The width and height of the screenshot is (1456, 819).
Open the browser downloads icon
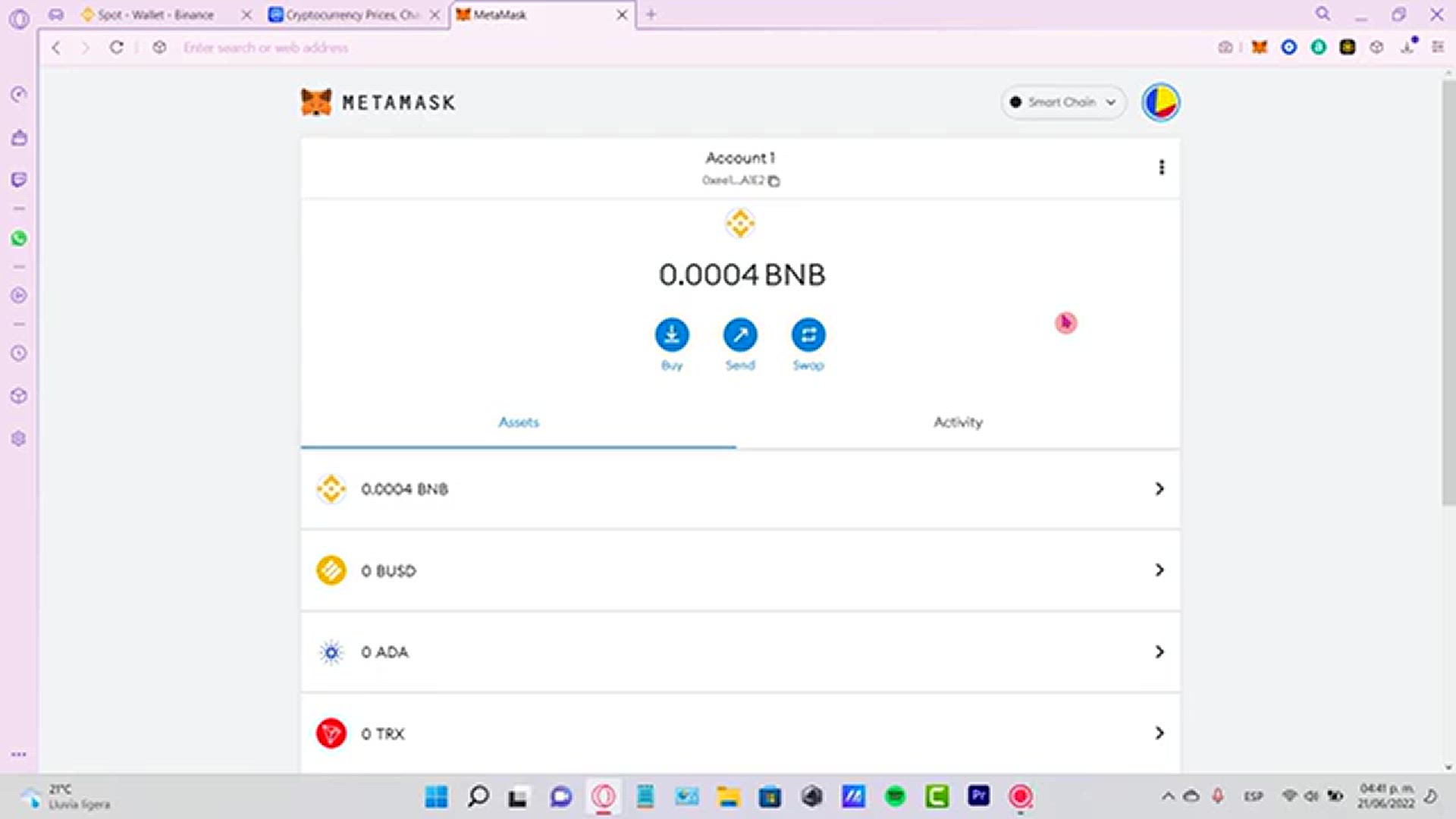click(1407, 47)
